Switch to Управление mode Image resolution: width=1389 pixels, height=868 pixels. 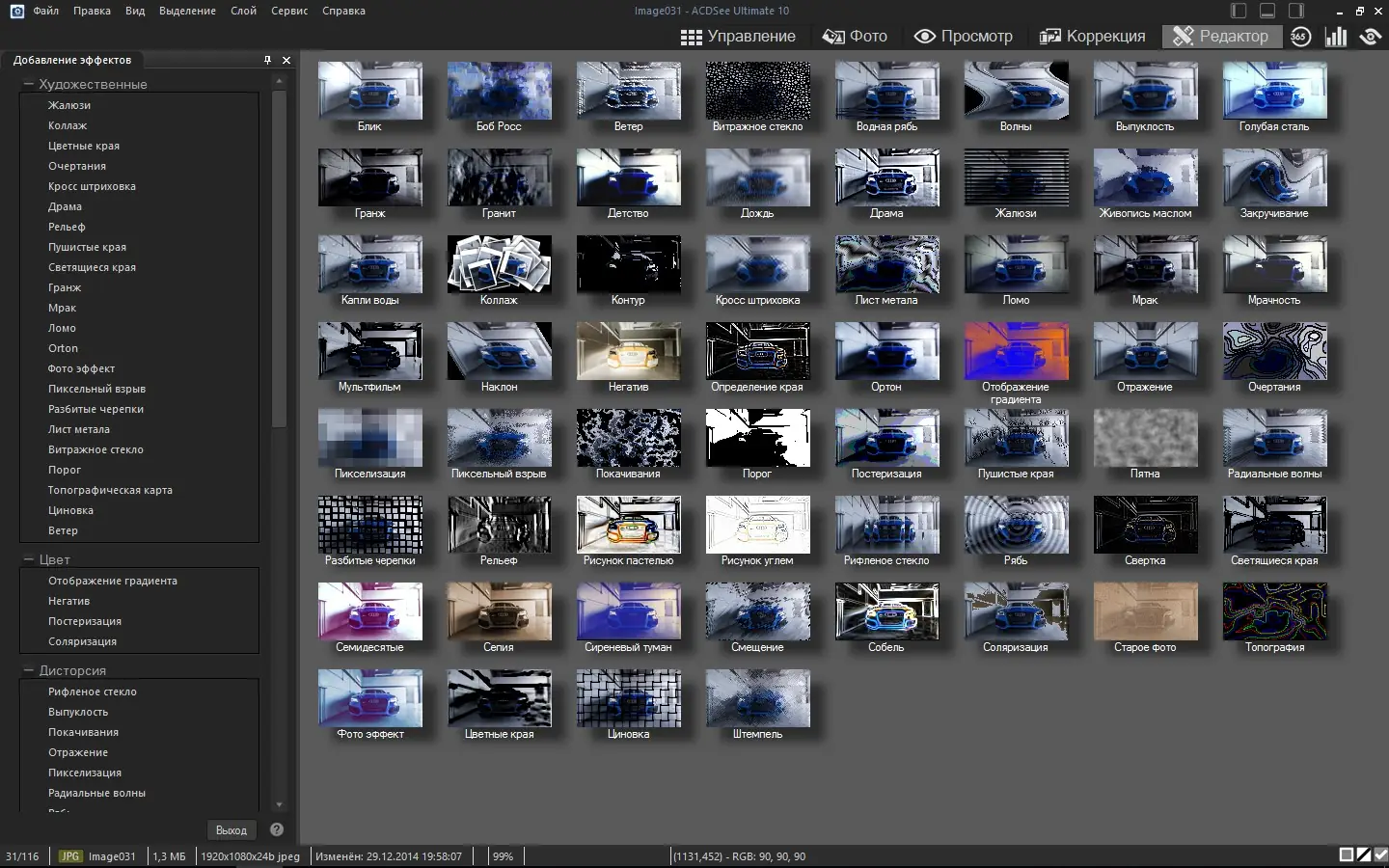click(738, 37)
